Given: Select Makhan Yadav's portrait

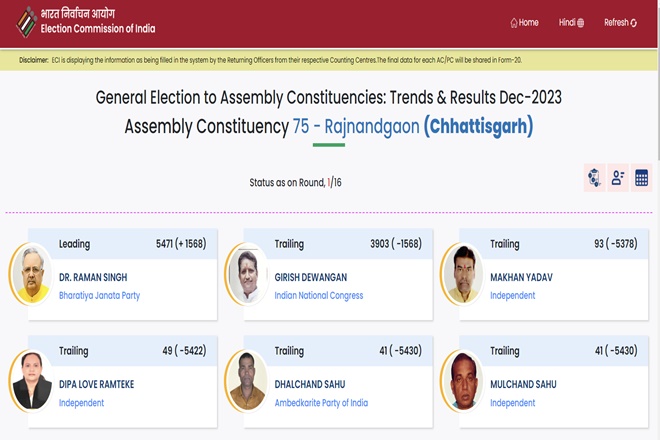Looking at the screenshot, I should 462,274.
